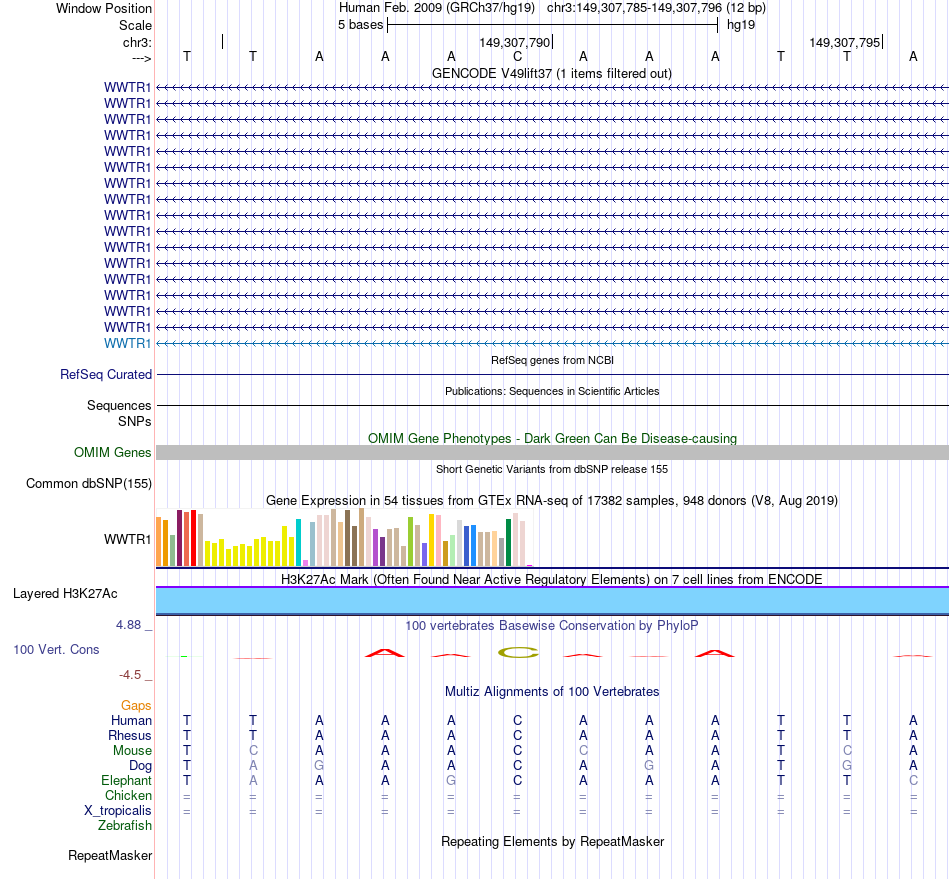Viewport: 950px width, 879px height.
Task: Click the 100 Vert. Cons label
Action: (x=56, y=649)
